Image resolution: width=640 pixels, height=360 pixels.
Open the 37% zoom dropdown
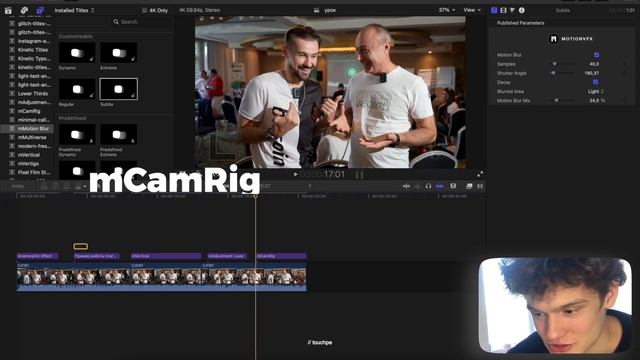pyautogui.click(x=447, y=10)
